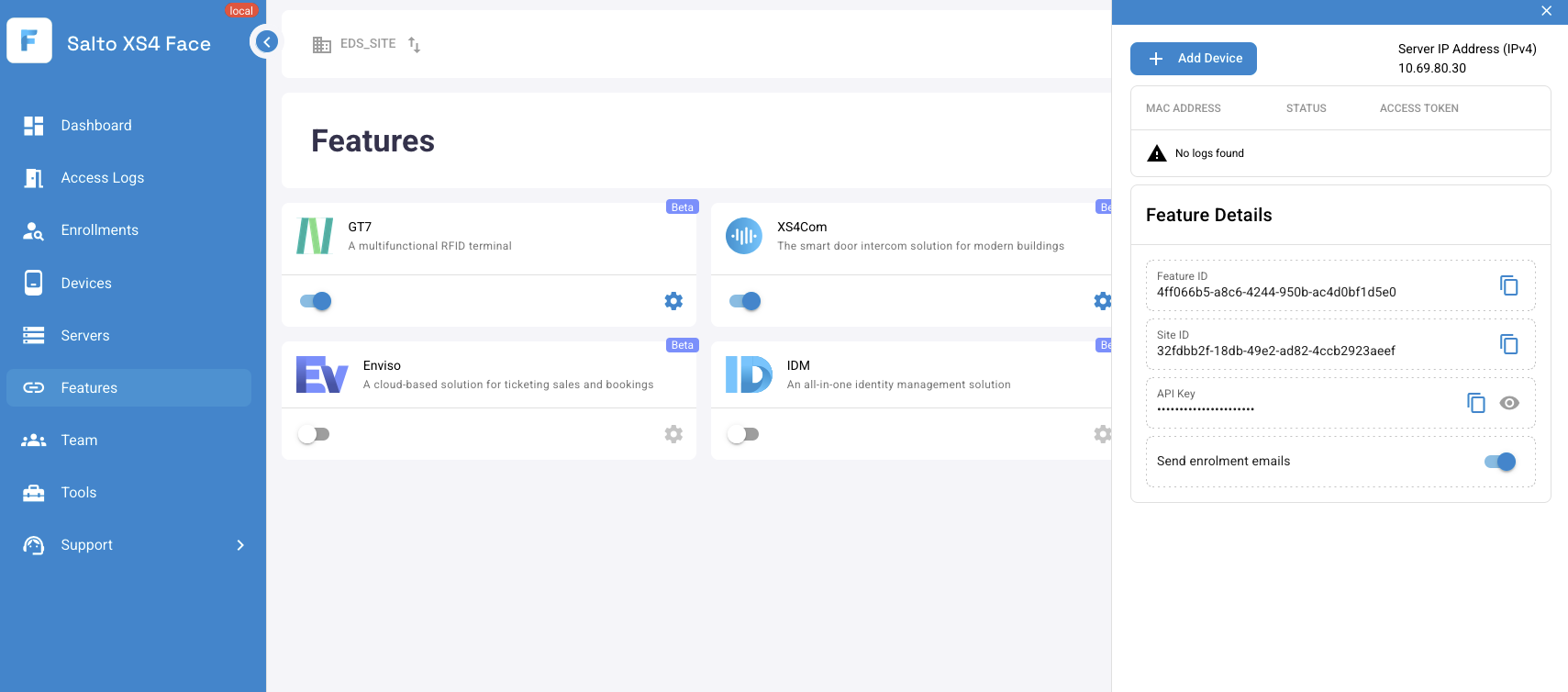Disable the XS4Com feature toggle
The width and height of the screenshot is (1568, 692).
pos(745,301)
